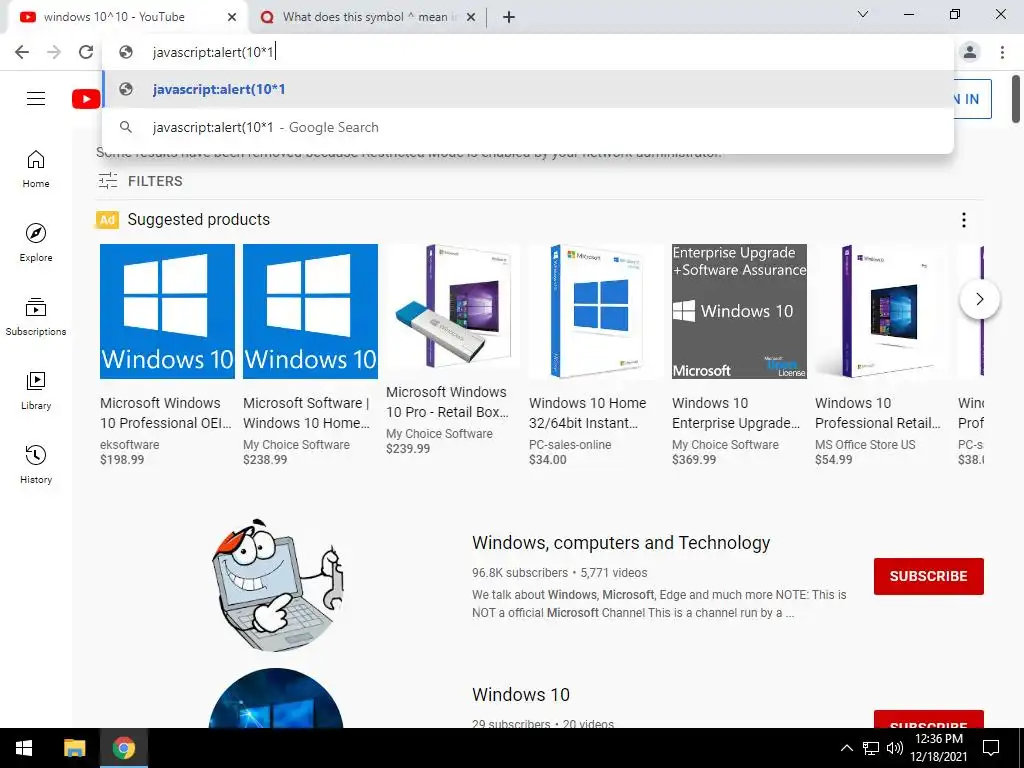Click 'Microsoft Windows 10 Professional OEI...' title

(166, 413)
